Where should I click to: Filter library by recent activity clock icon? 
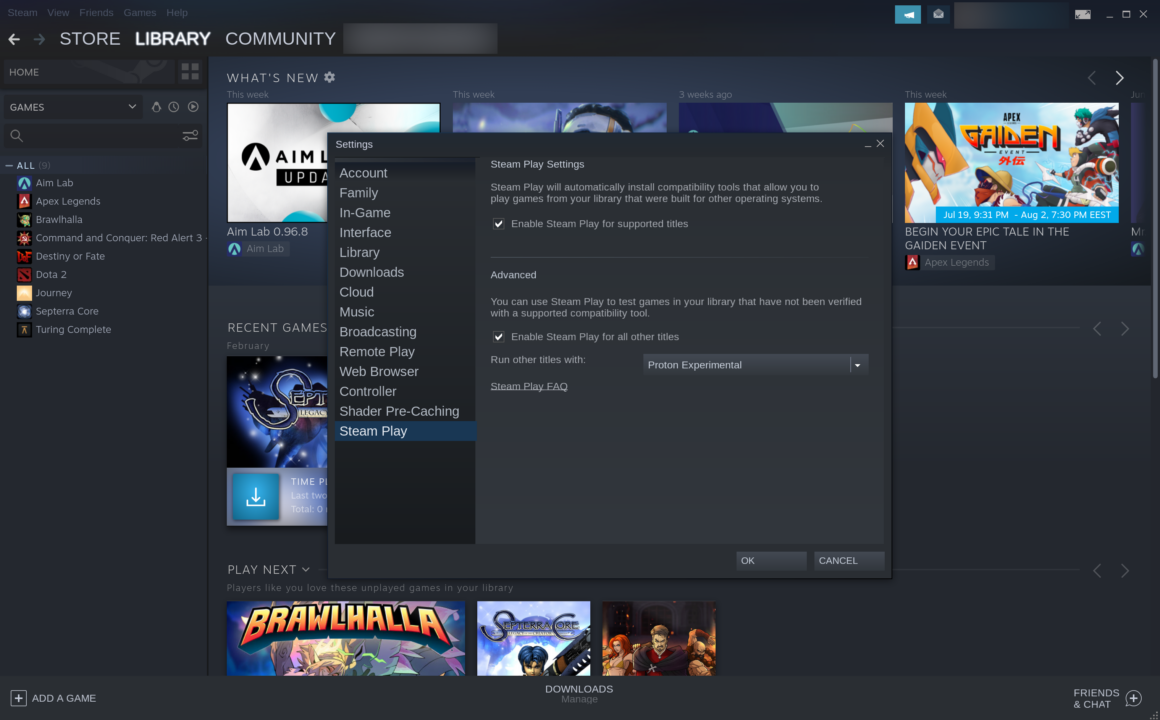(174, 106)
